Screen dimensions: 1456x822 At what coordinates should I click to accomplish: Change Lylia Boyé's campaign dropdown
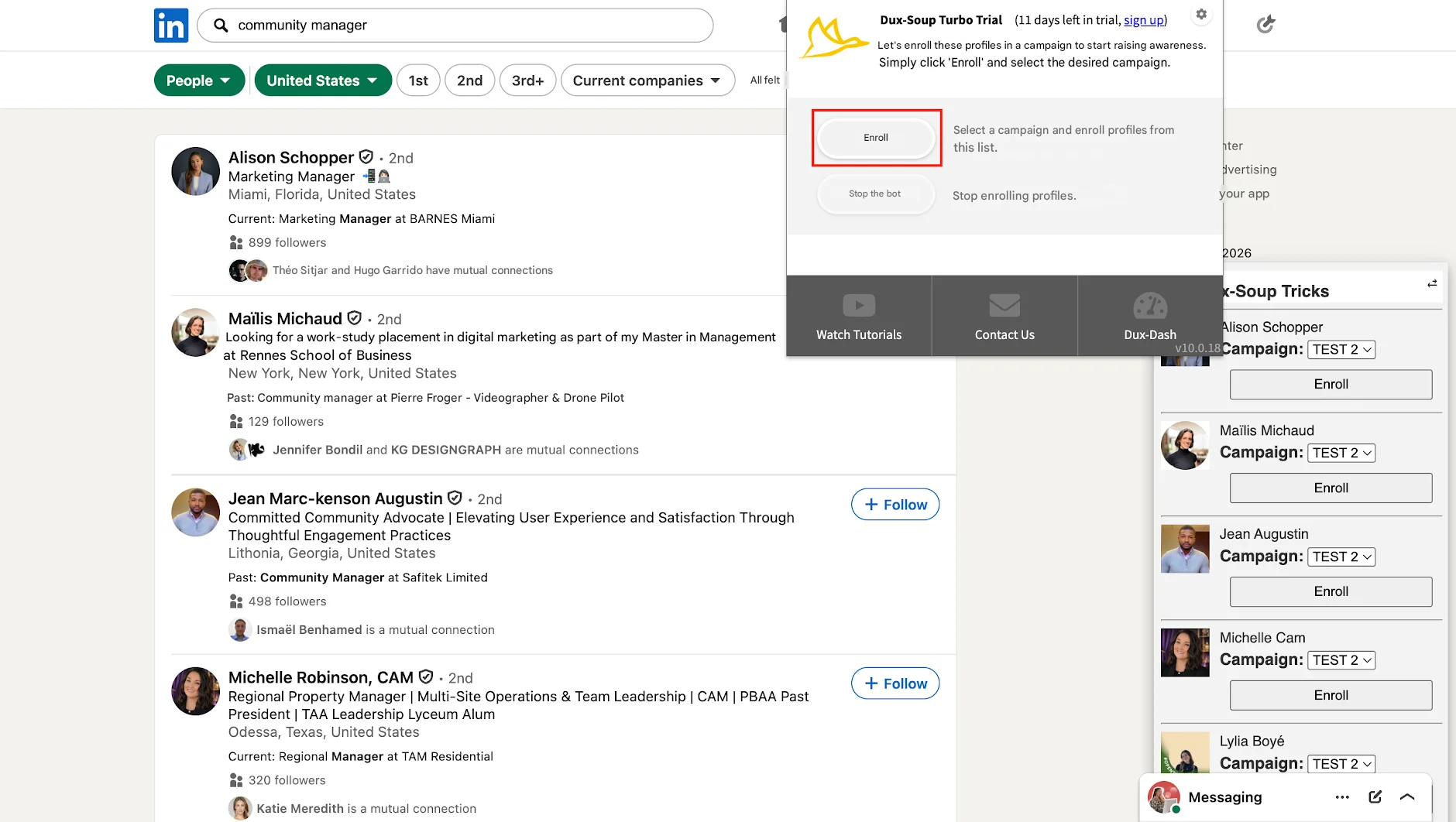coord(1341,764)
